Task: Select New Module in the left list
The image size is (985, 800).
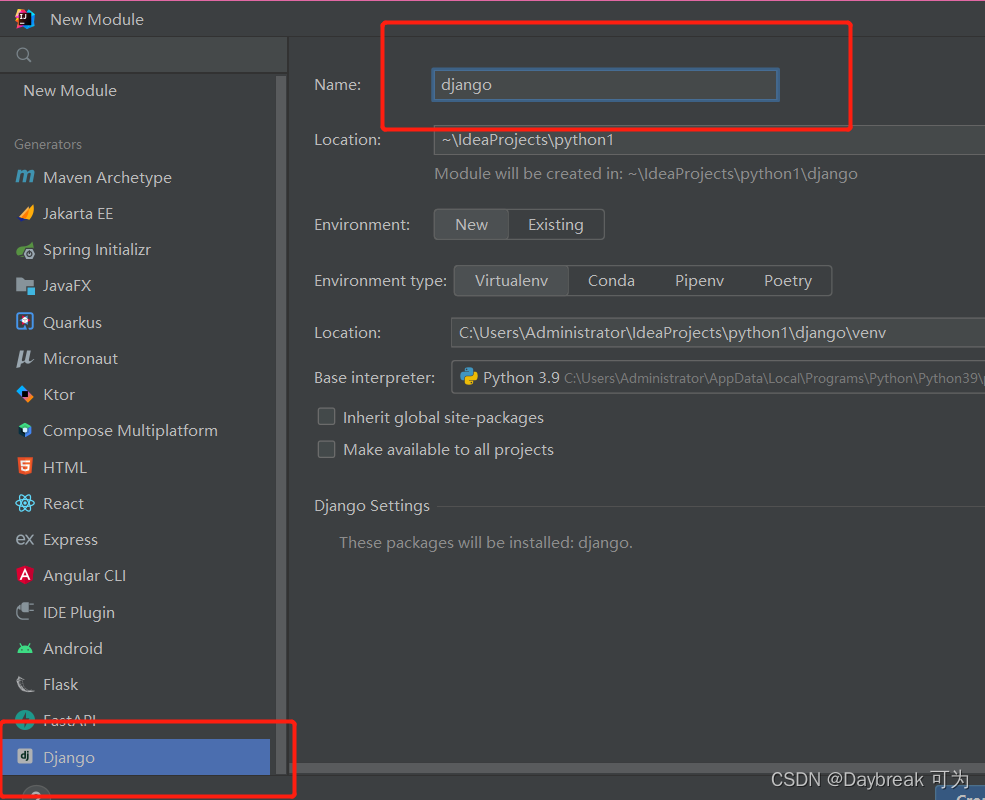Action: pos(70,90)
